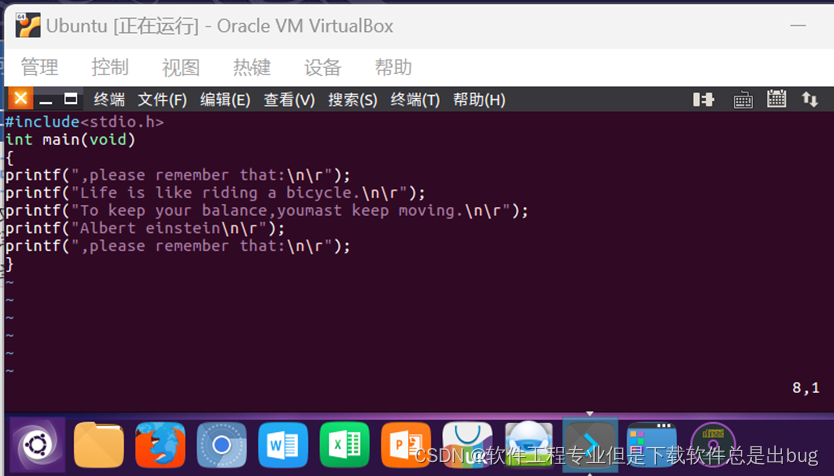Open the VirtualBox 控制 menu
The image size is (834, 476).
click(x=110, y=68)
